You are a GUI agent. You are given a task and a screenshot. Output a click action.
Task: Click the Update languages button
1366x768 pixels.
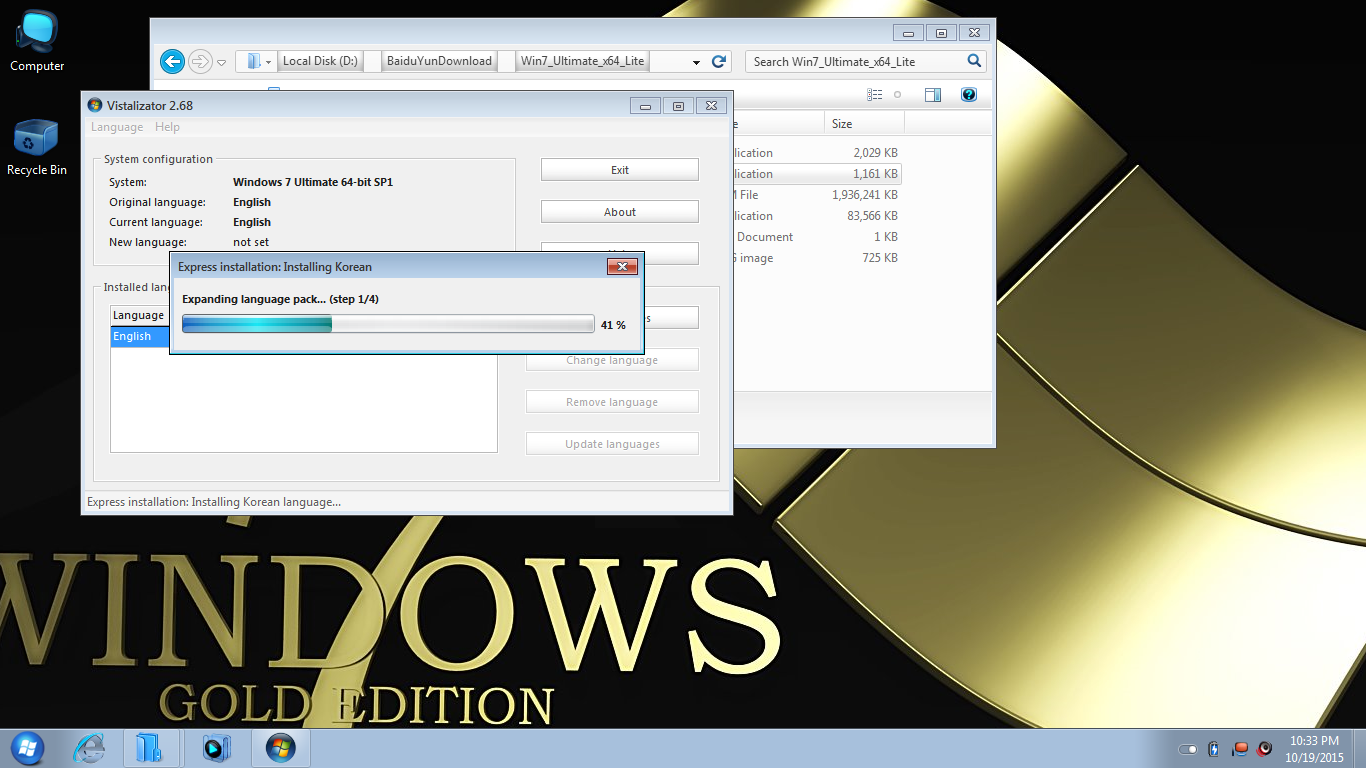(612, 444)
